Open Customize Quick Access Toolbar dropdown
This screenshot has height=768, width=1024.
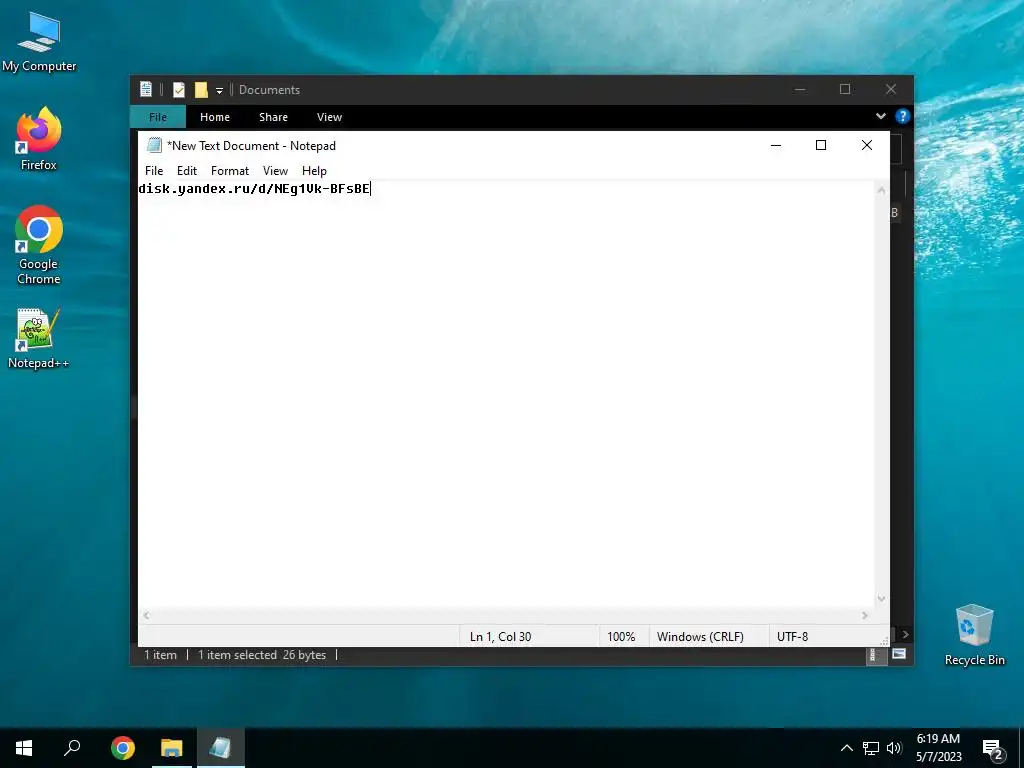pos(219,91)
